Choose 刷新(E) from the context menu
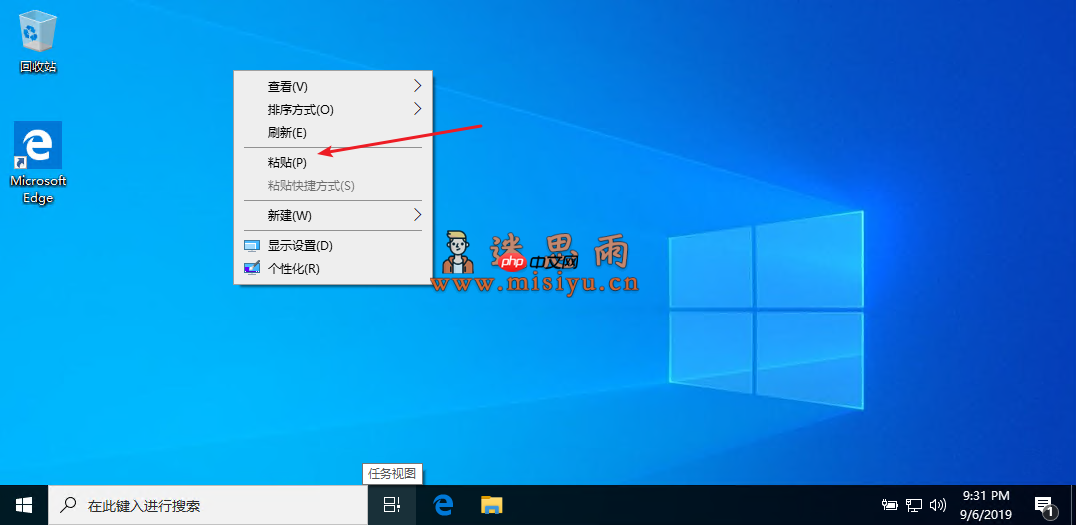 click(x=334, y=132)
